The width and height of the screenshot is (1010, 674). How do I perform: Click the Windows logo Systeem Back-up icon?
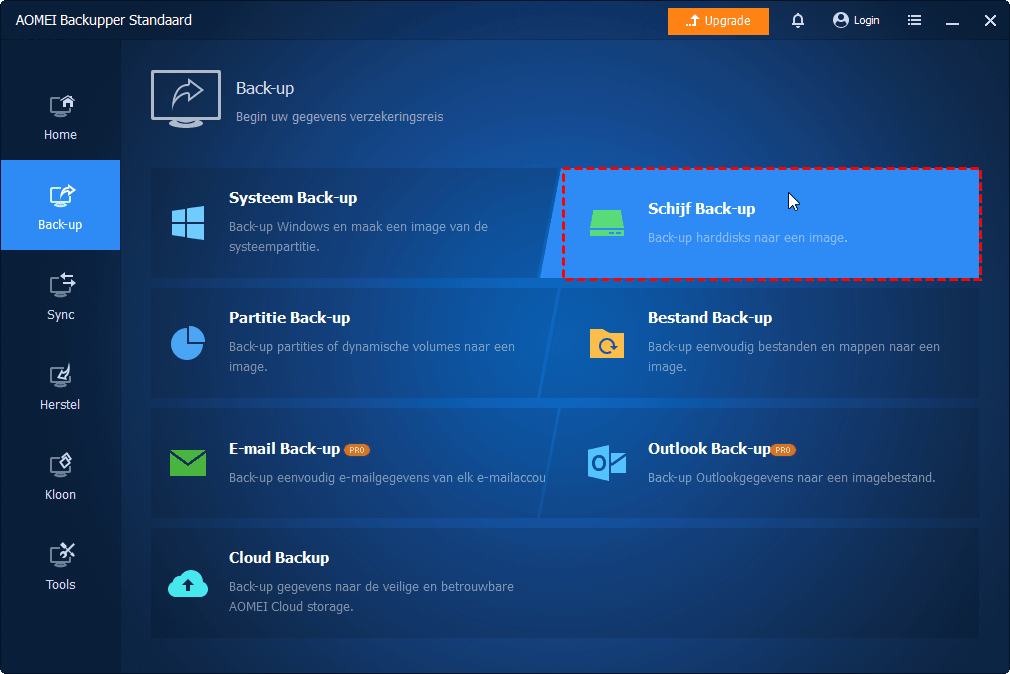(188, 223)
